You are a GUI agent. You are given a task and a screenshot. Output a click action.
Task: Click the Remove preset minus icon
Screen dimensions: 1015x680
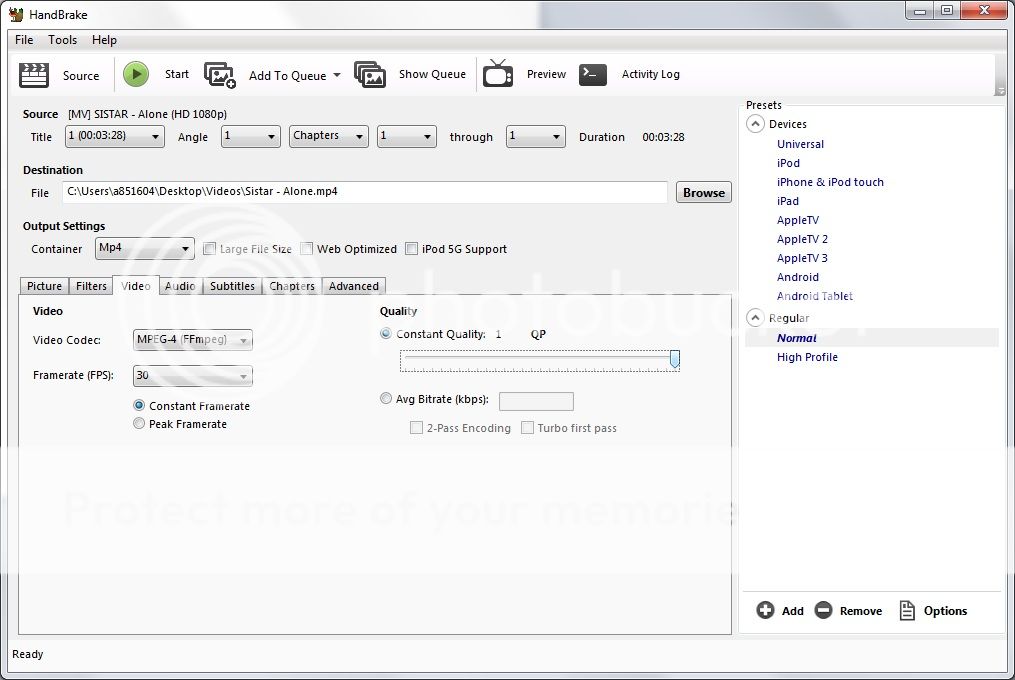pos(823,611)
